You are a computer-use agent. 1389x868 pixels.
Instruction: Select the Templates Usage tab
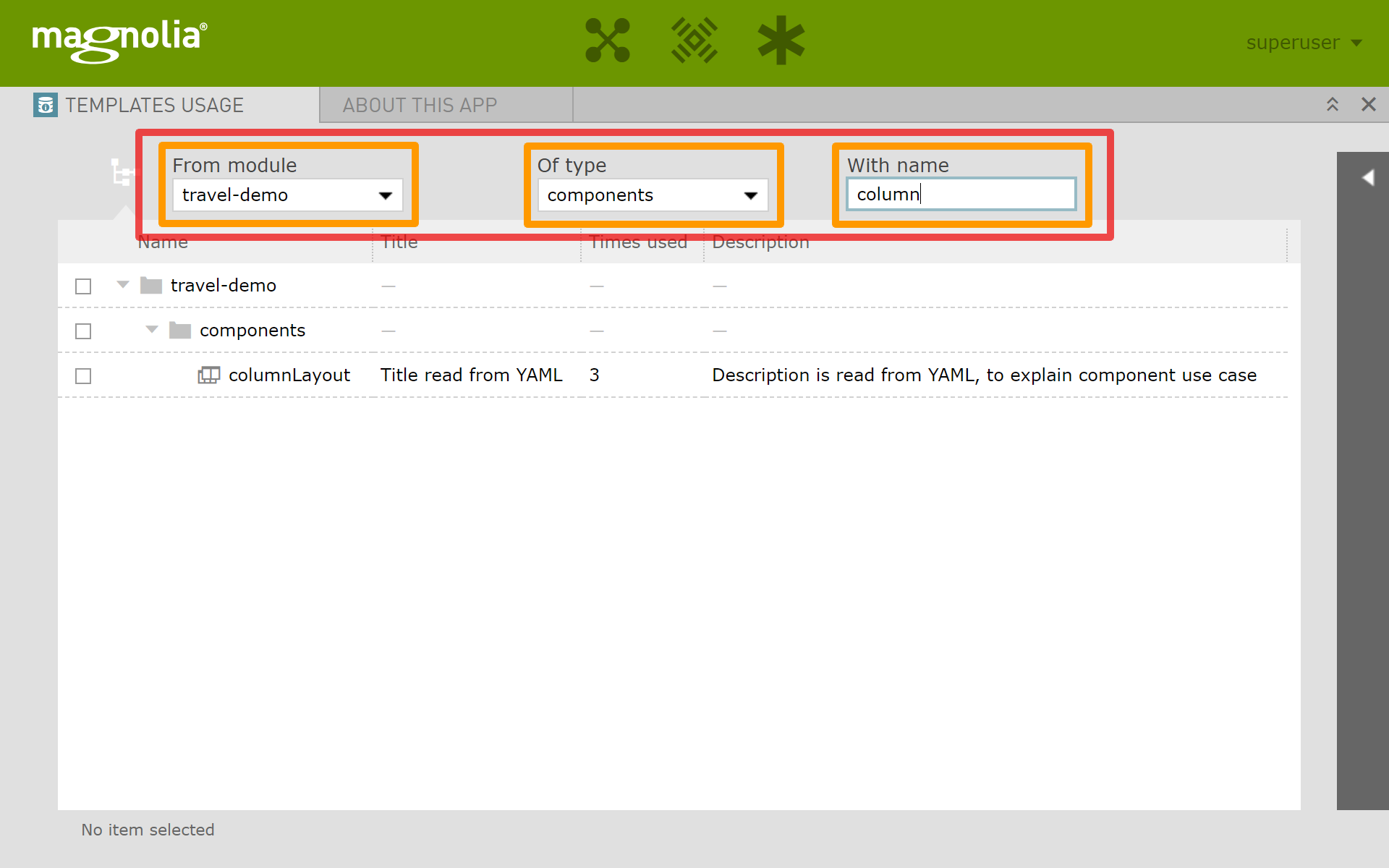[154, 105]
